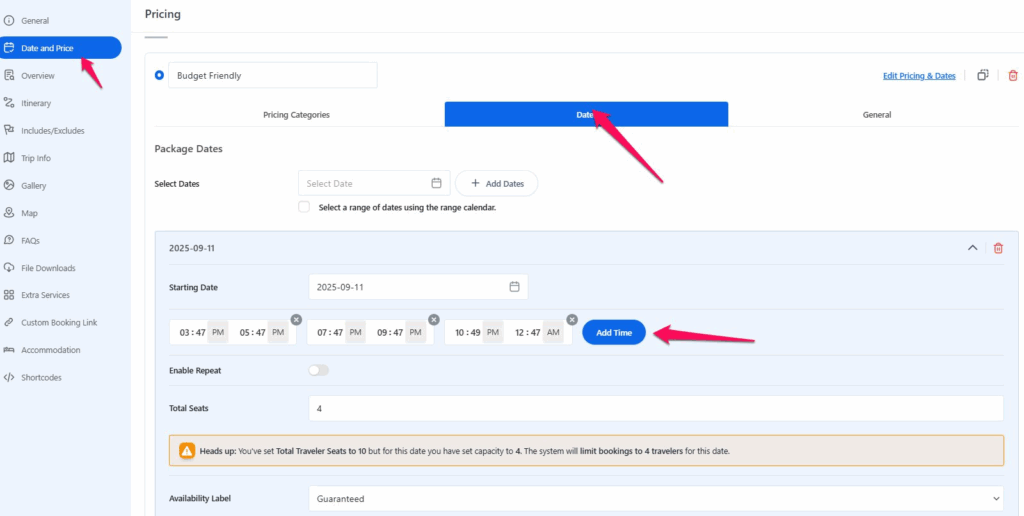Switch to the General pricing tab

pyautogui.click(x=876, y=115)
